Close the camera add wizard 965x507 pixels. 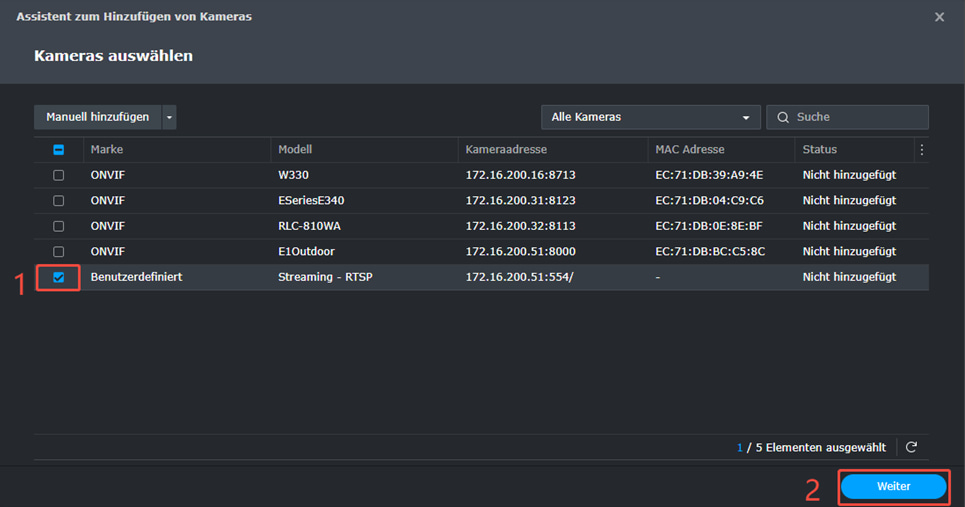pyautogui.click(x=939, y=17)
